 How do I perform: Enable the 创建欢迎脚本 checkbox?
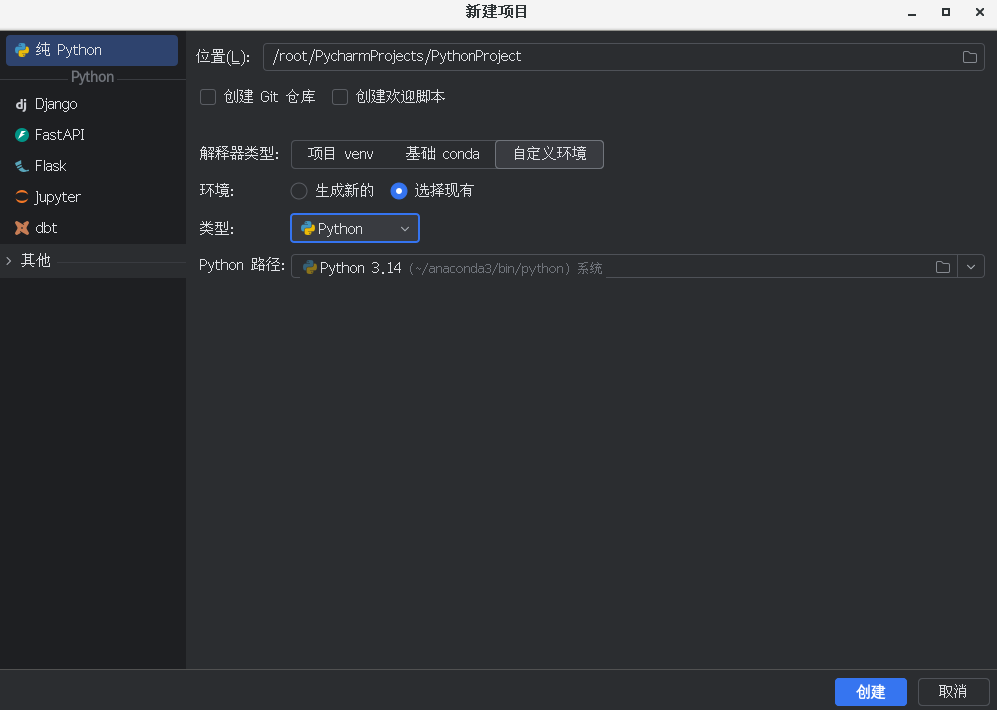click(340, 97)
